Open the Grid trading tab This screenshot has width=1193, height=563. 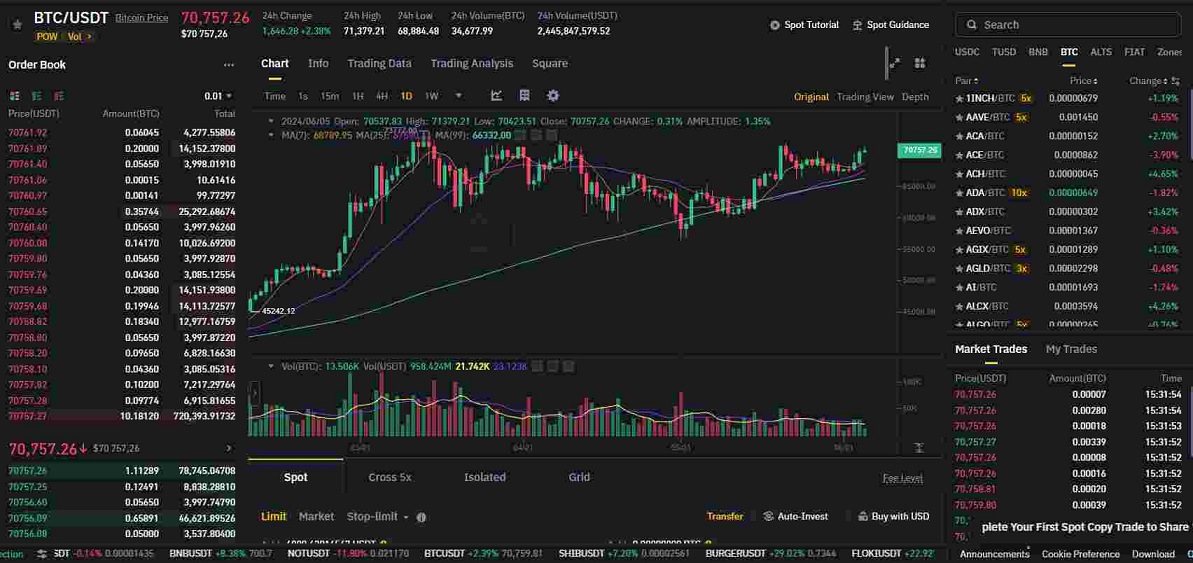tap(579, 477)
